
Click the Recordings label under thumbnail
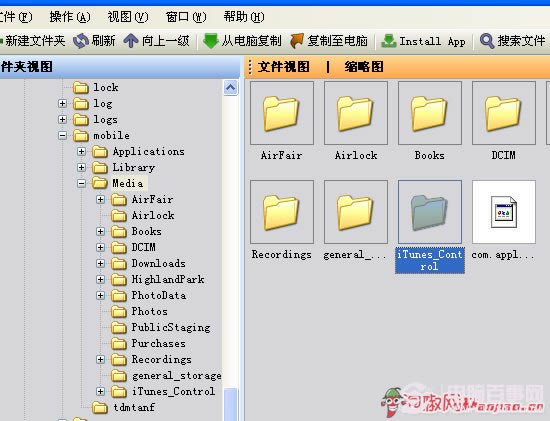(282, 254)
